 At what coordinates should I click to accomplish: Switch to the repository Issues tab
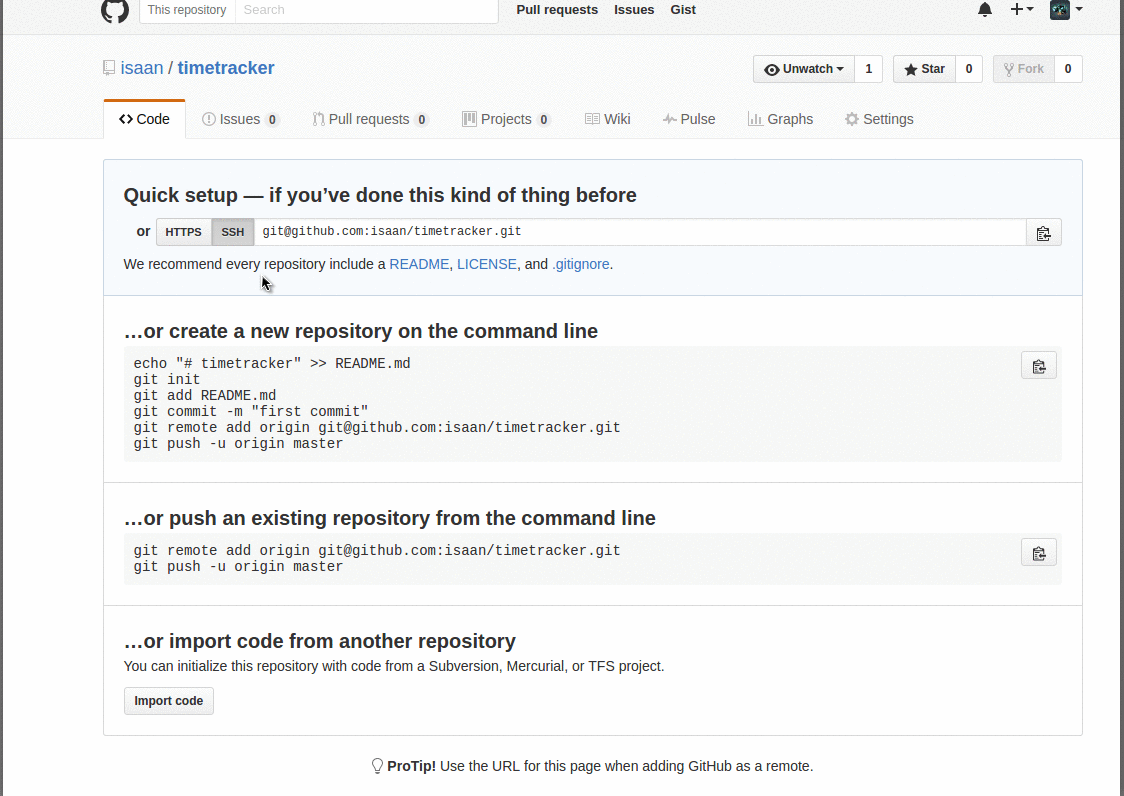point(240,119)
